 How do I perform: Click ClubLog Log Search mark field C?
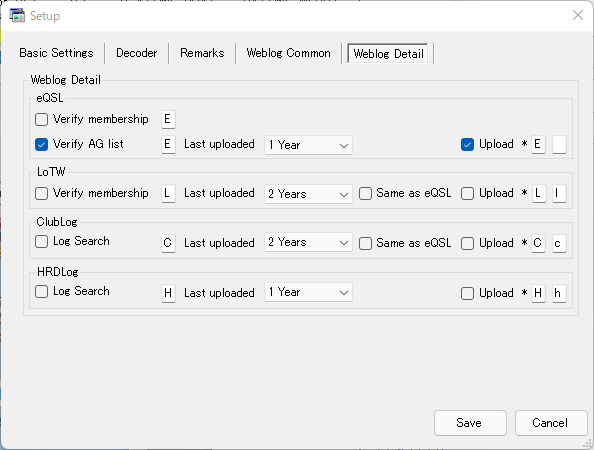tap(168, 244)
